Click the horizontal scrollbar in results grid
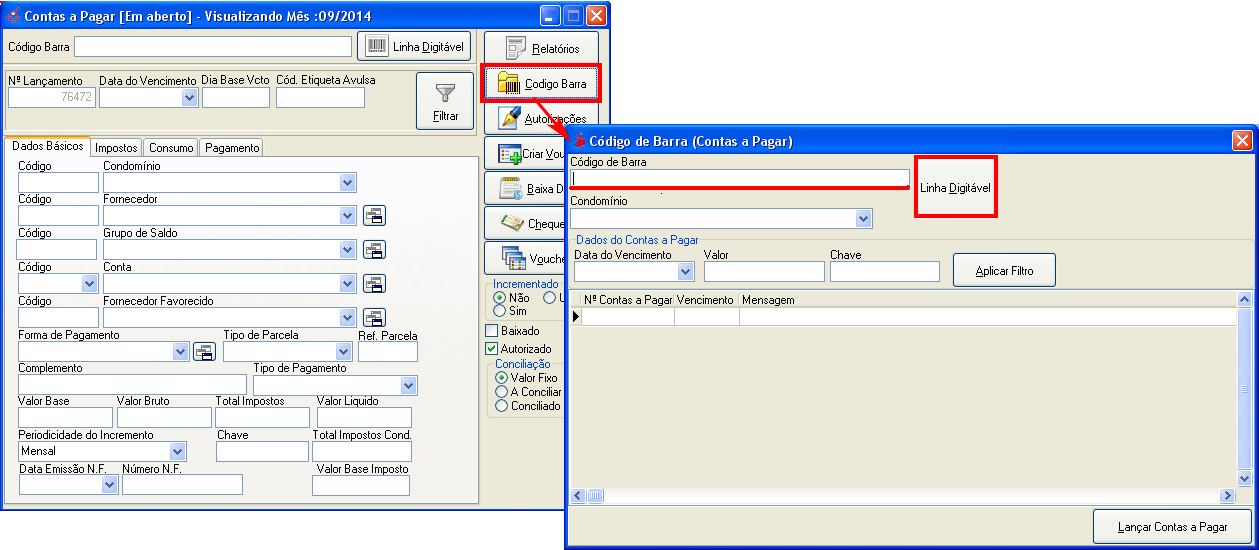The height and width of the screenshot is (550, 1259). 900,496
